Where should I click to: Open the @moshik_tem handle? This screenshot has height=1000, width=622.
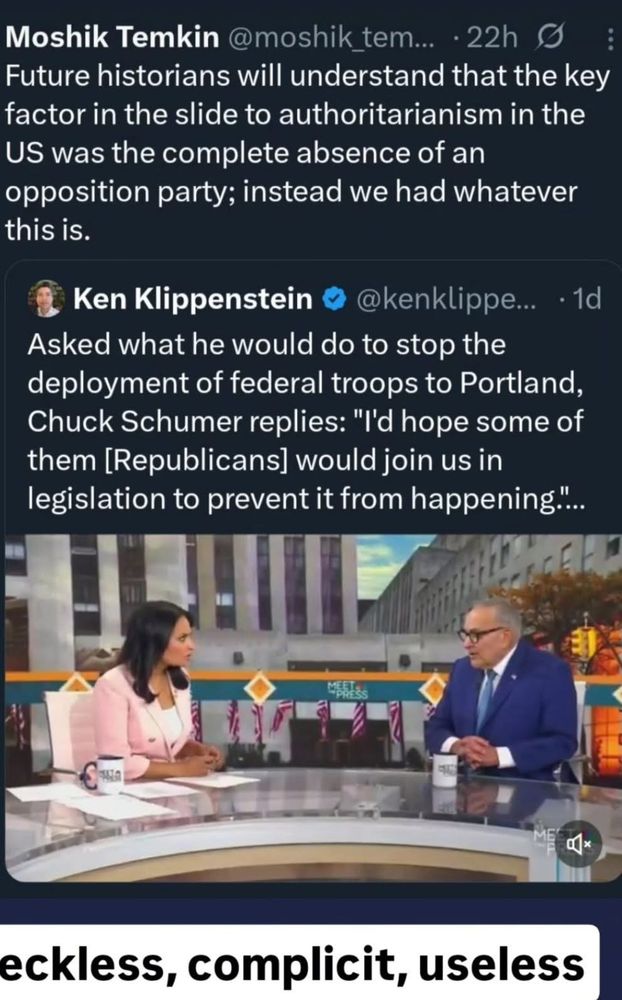point(329,38)
